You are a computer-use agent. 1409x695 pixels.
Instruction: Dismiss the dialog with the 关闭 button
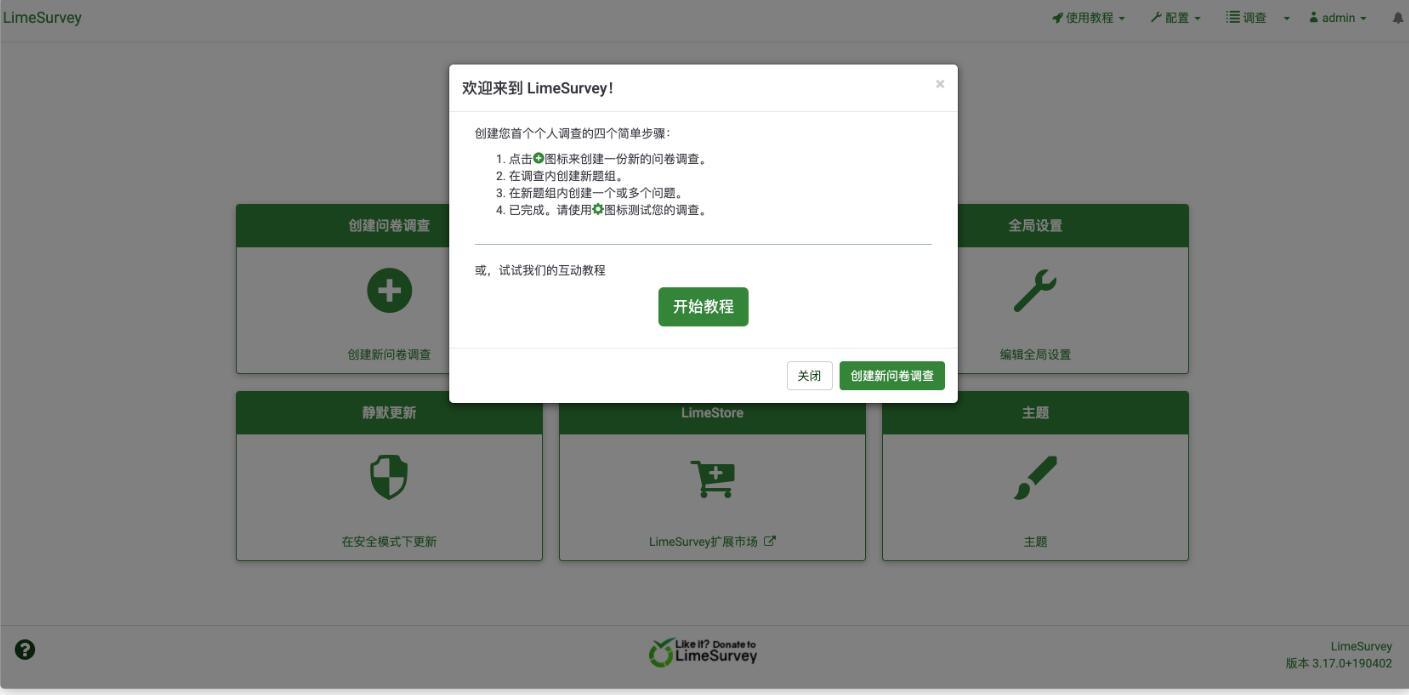[x=810, y=375]
